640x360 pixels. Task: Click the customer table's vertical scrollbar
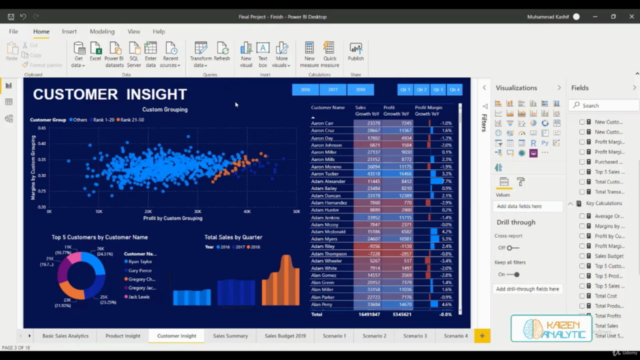pyautogui.click(x=460, y=209)
